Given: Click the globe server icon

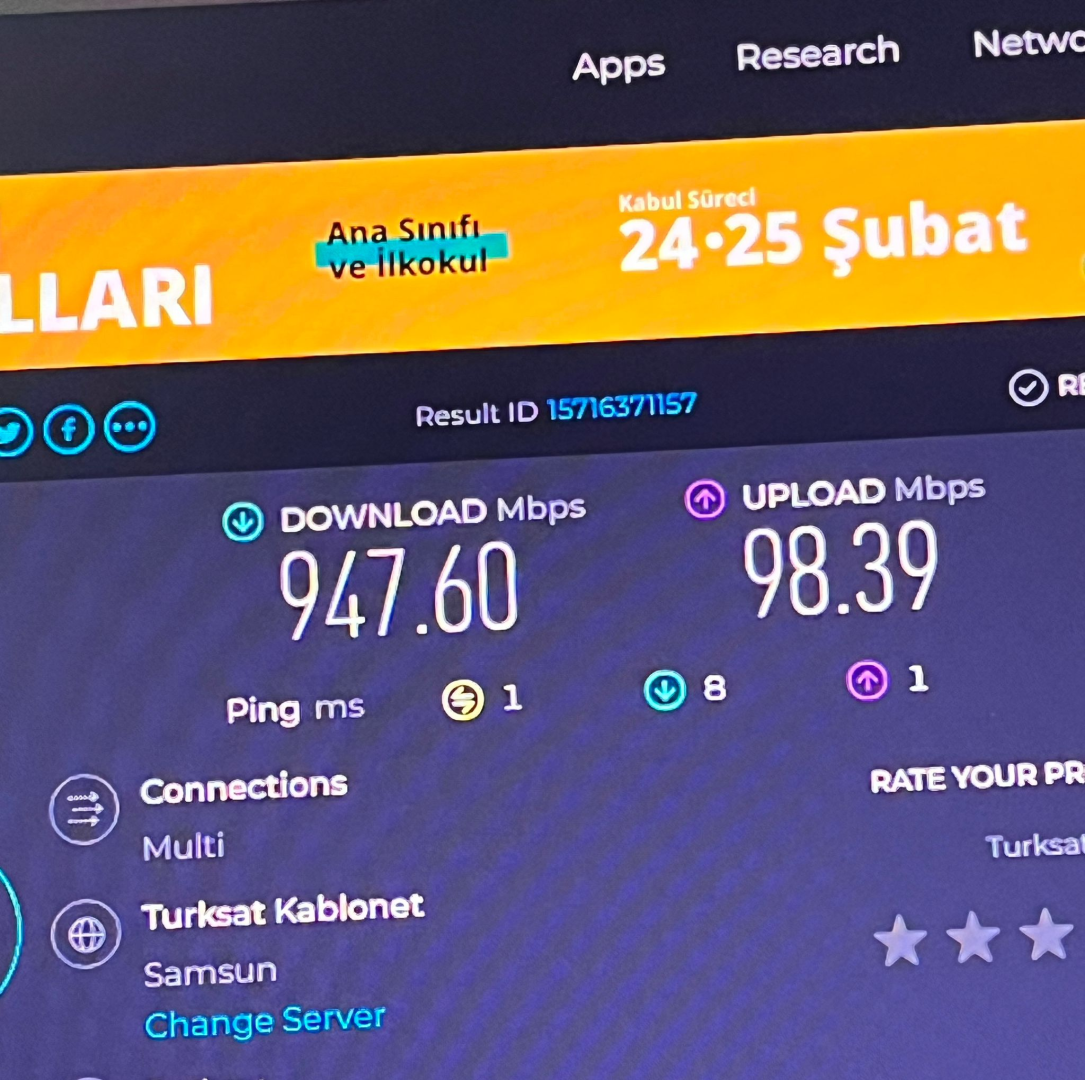Looking at the screenshot, I should click(x=86, y=934).
